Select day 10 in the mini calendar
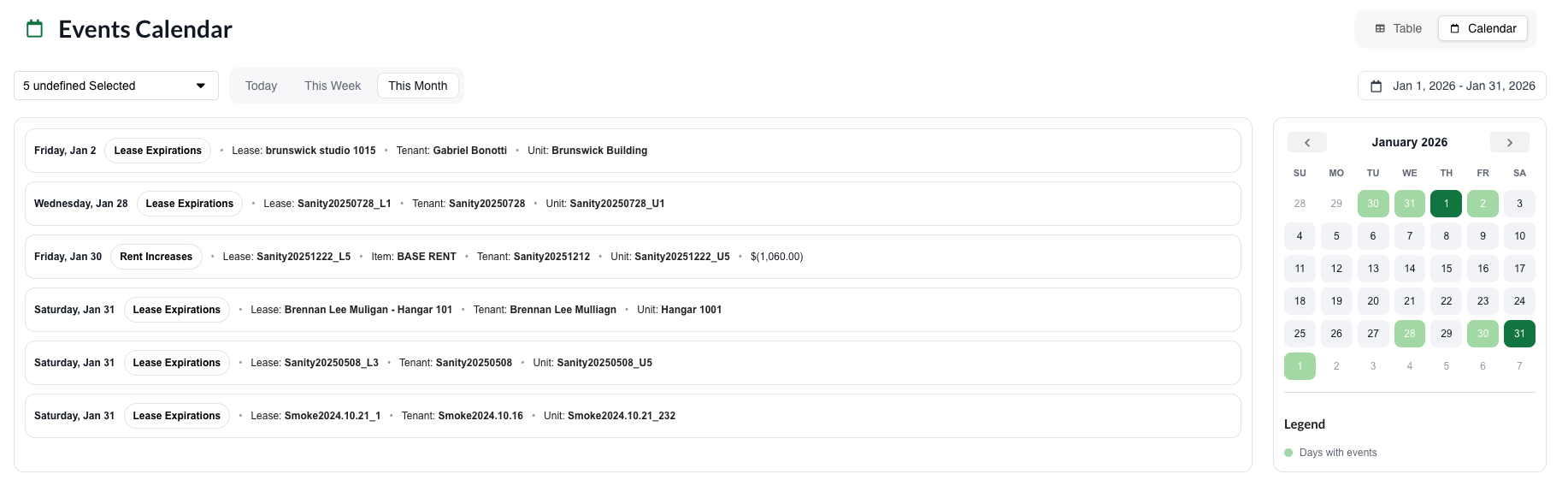1568x492 pixels. pos(1519,236)
